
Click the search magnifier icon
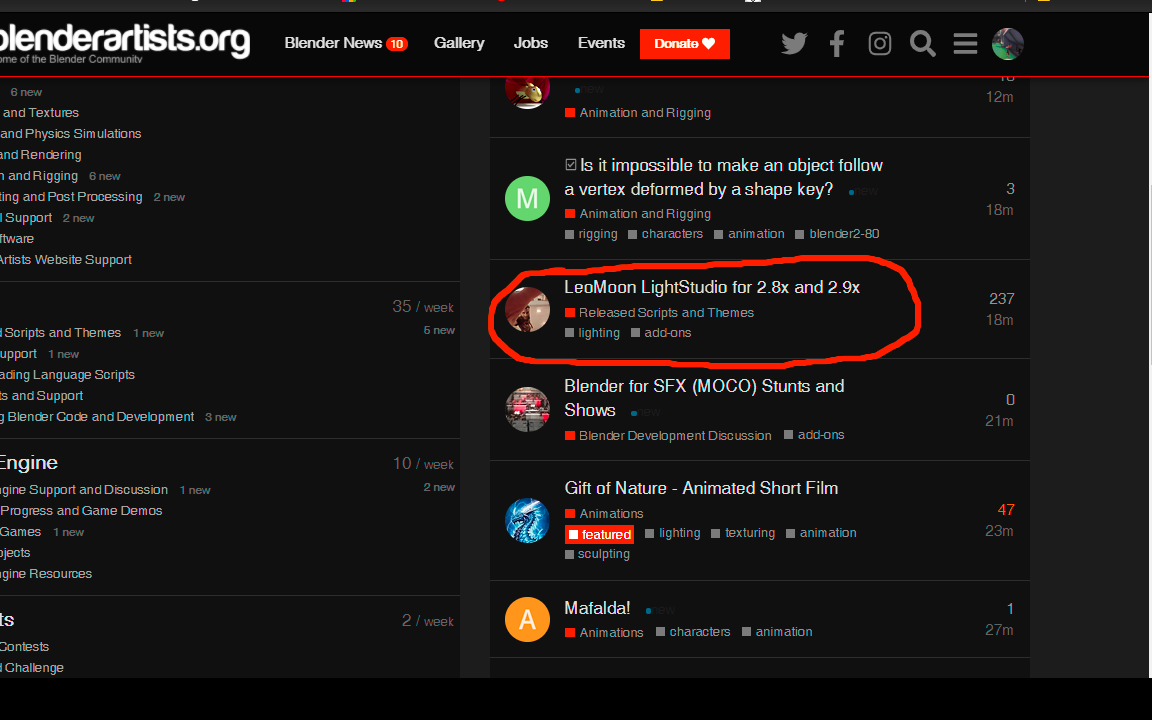(x=923, y=43)
